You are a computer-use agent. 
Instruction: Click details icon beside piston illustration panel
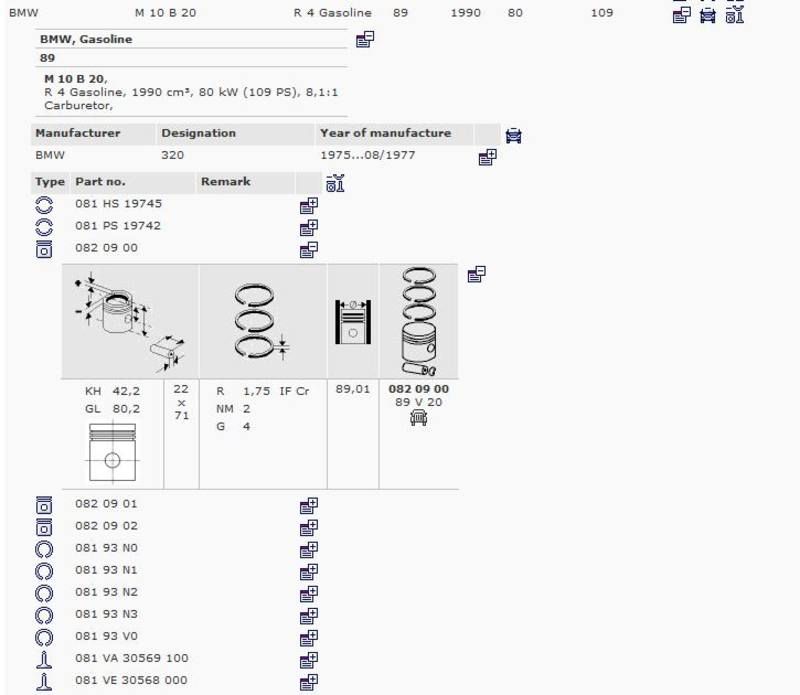point(477,274)
